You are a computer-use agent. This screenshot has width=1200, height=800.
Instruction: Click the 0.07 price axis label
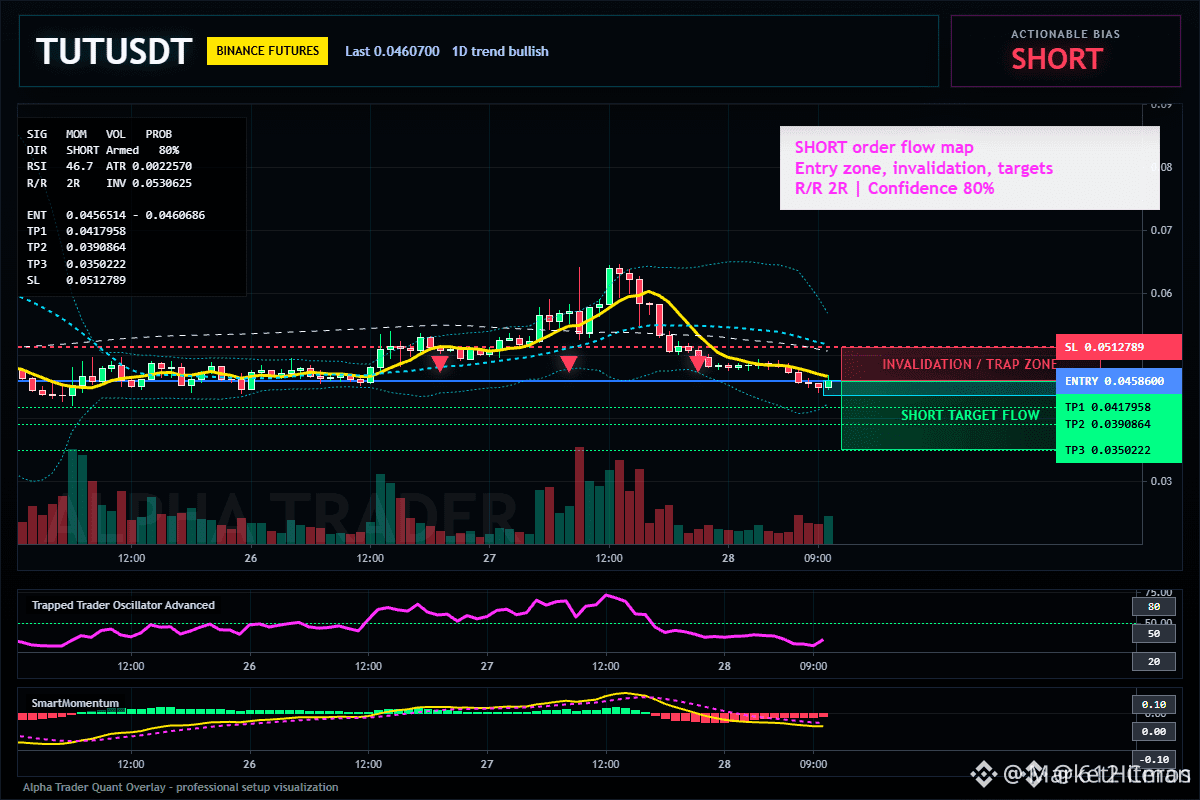tap(1159, 231)
